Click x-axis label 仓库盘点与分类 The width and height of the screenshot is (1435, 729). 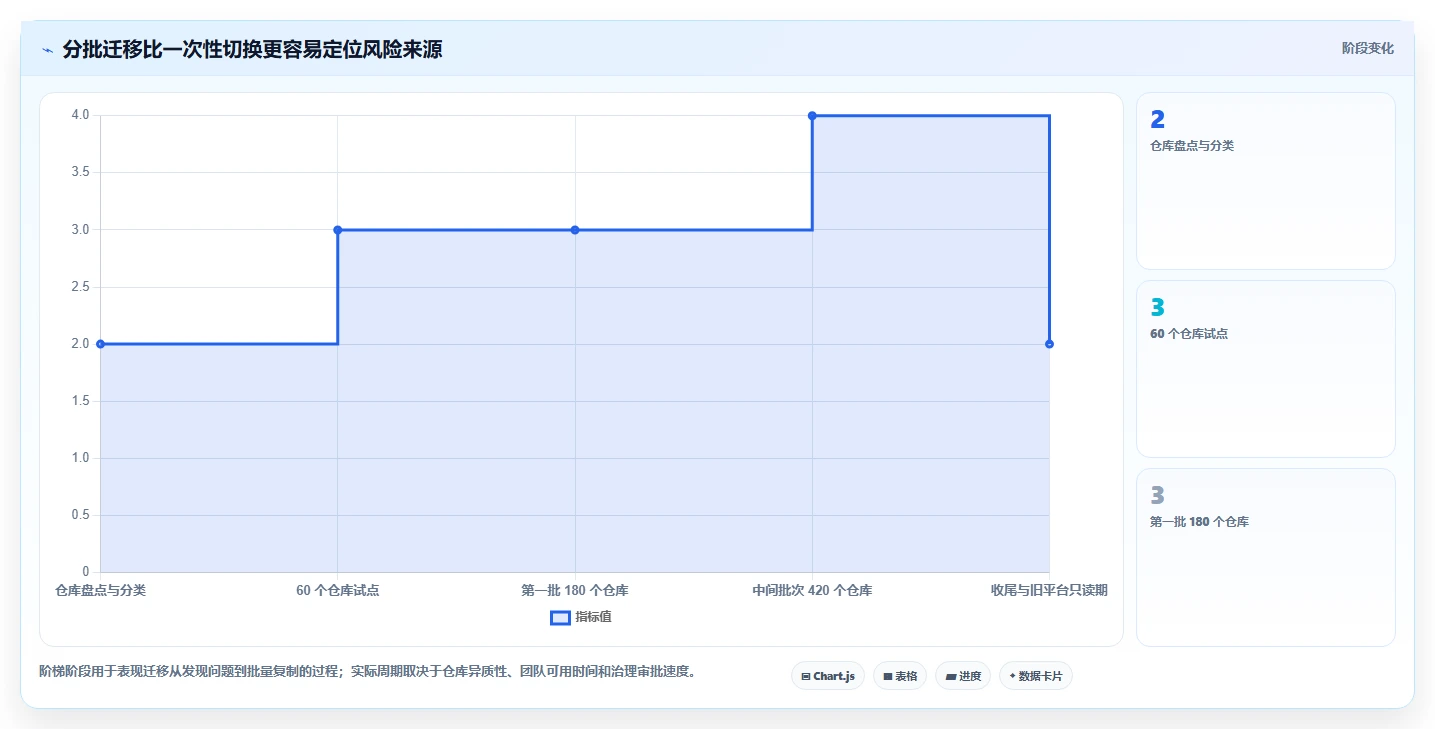click(100, 590)
